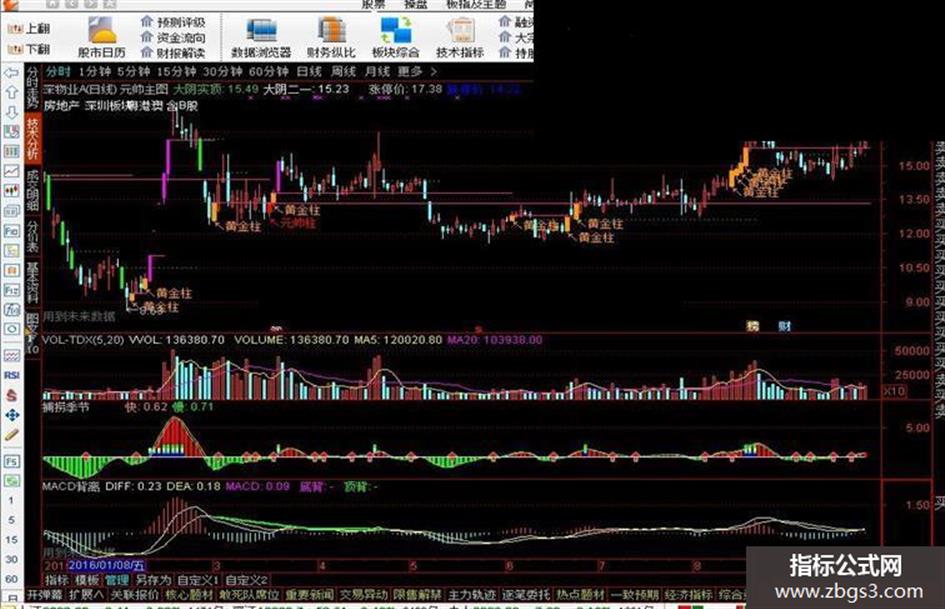Open 预测评级 forecast ratings

[173, 22]
